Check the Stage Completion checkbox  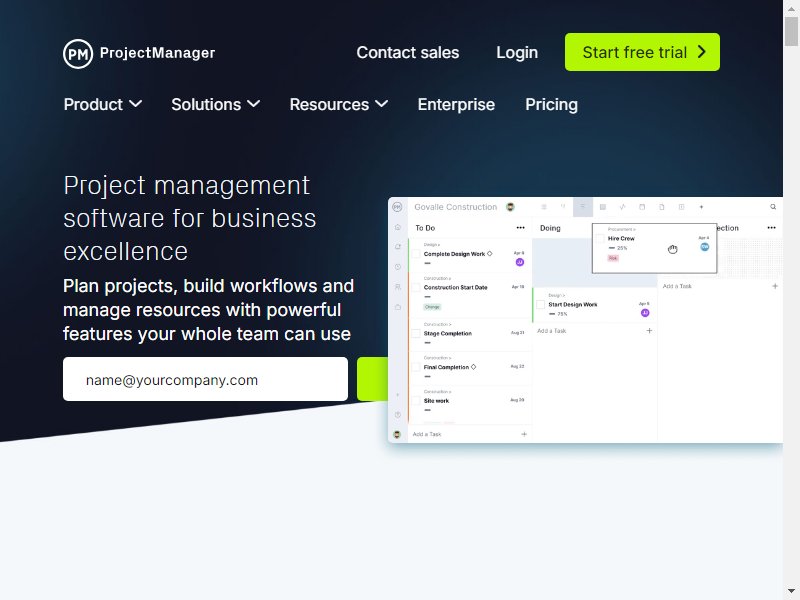pos(416,333)
